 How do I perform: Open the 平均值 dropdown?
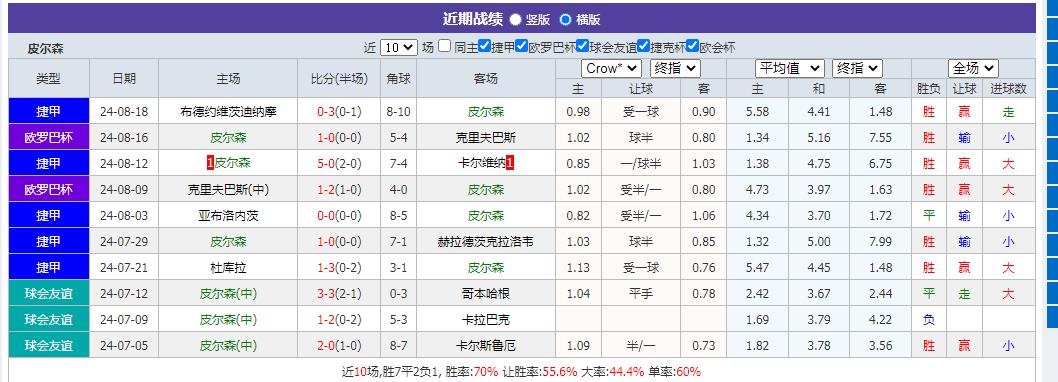(789, 68)
